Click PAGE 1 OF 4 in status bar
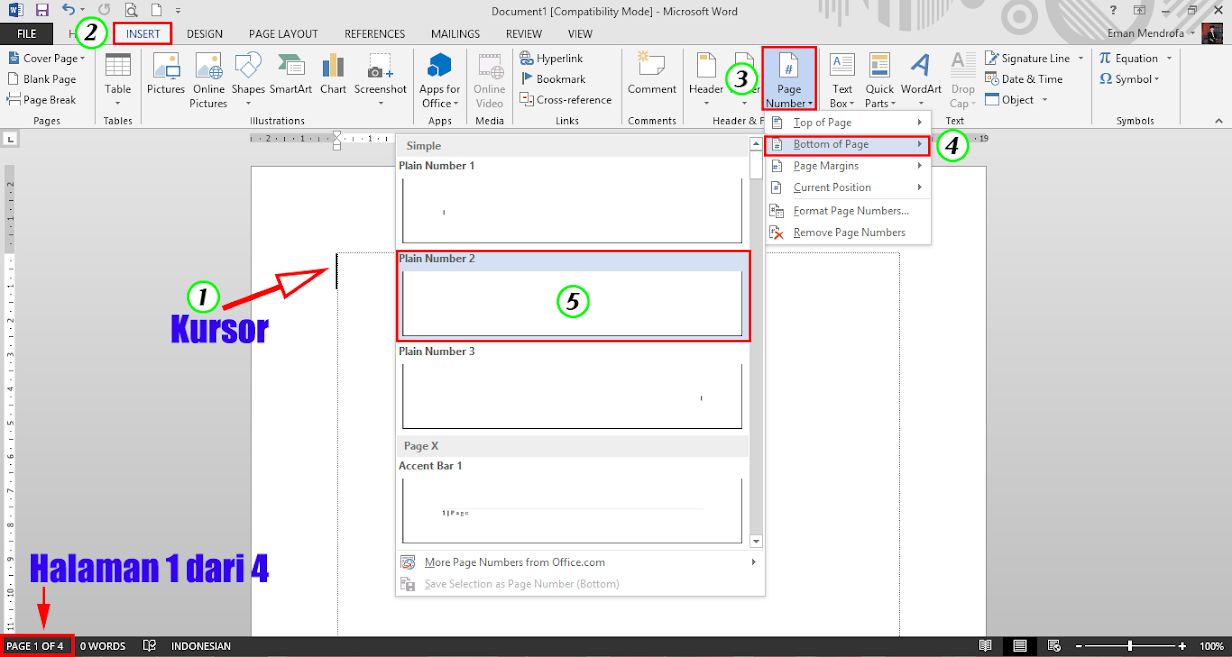The image size is (1232, 657). (36, 646)
